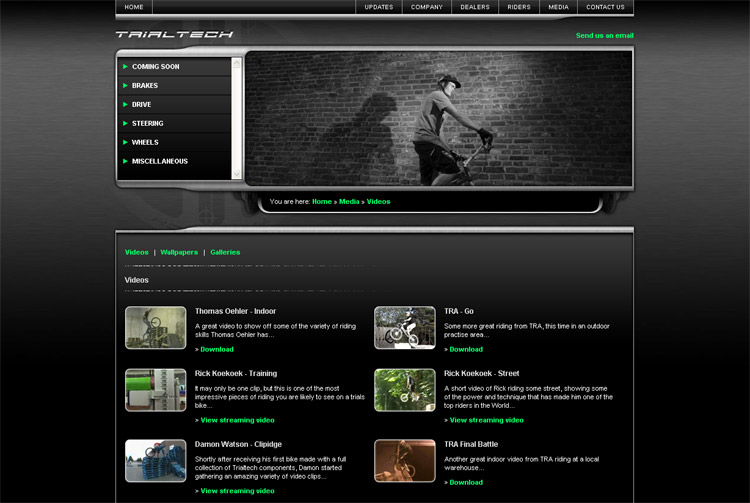750x503 pixels.
Task: Click the 'Videos' section heading
Action: click(x=137, y=280)
